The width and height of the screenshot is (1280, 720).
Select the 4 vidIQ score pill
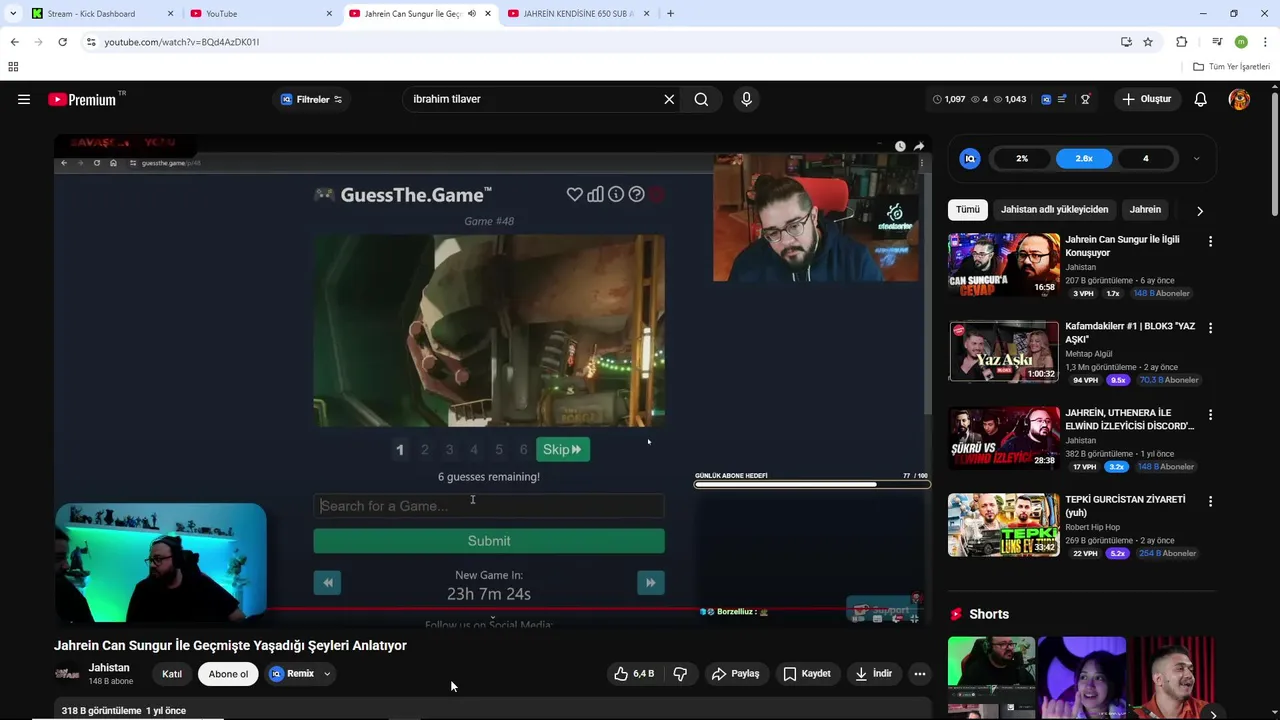point(1146,158)
